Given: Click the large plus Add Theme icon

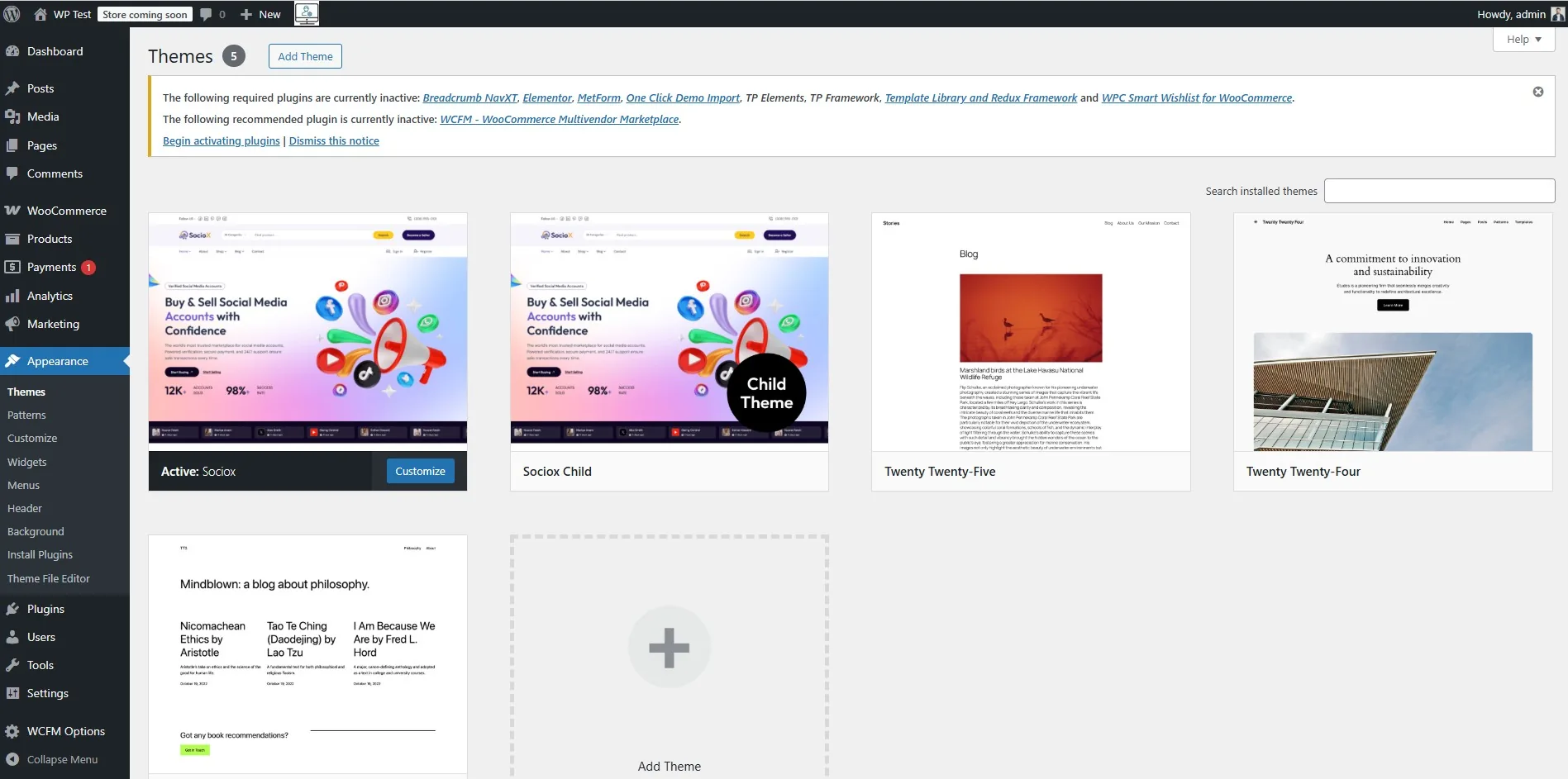Looking at the screenshot, I should click(669, 648).
